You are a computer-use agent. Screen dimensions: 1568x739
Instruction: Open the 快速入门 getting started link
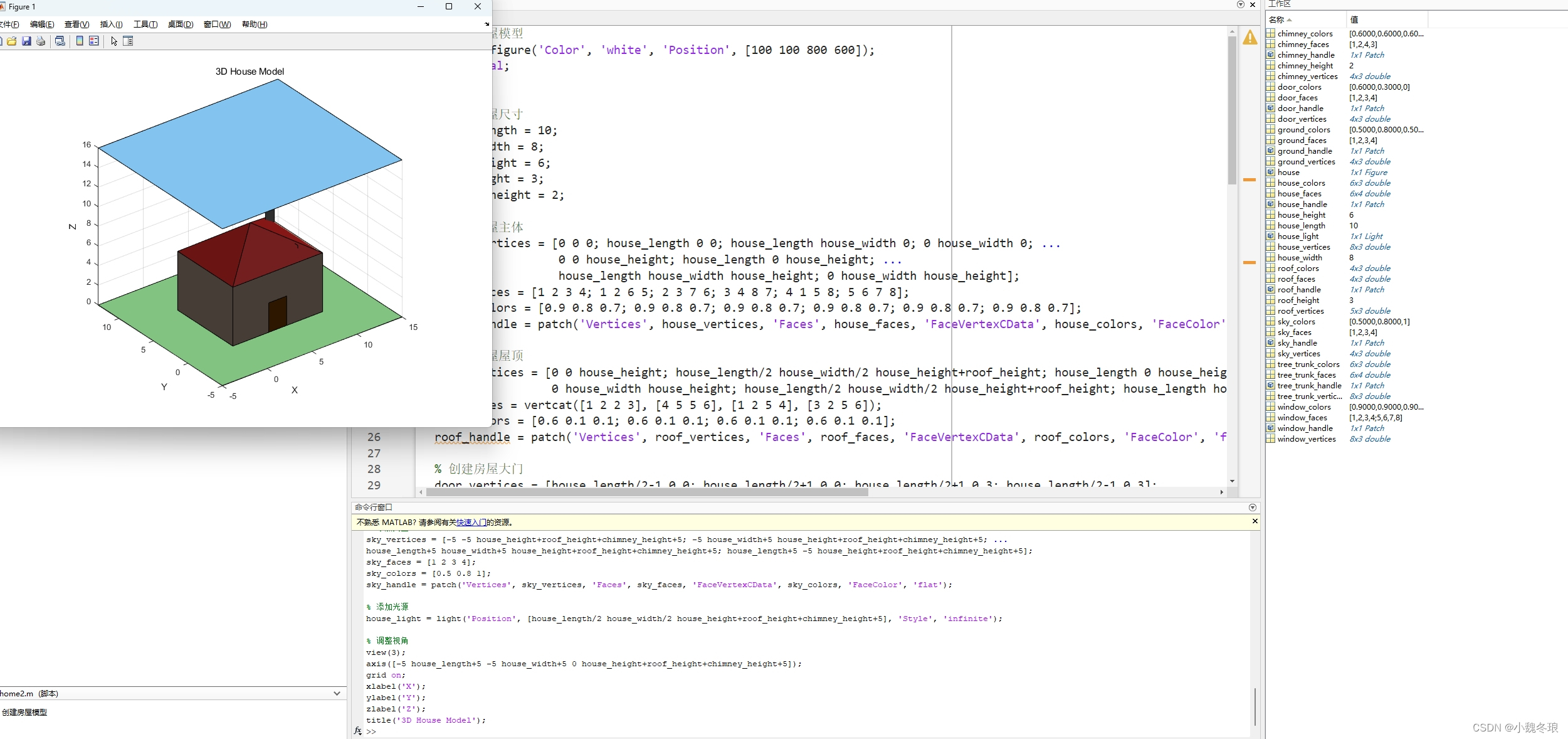[471, 522]
